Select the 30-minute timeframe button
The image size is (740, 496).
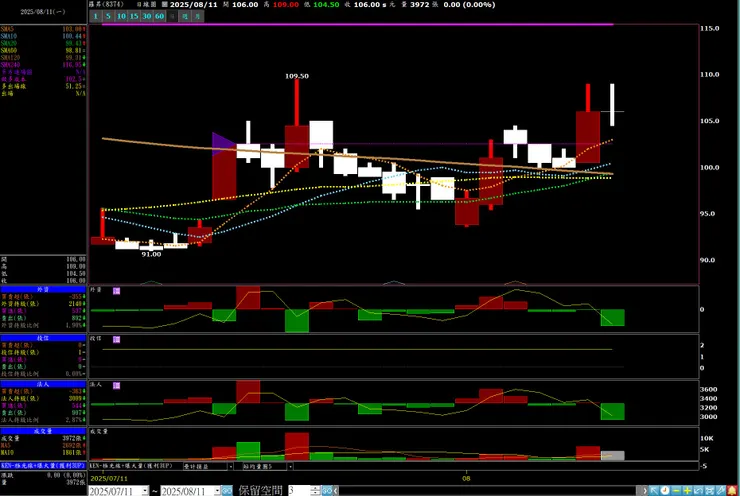[147, 17]
